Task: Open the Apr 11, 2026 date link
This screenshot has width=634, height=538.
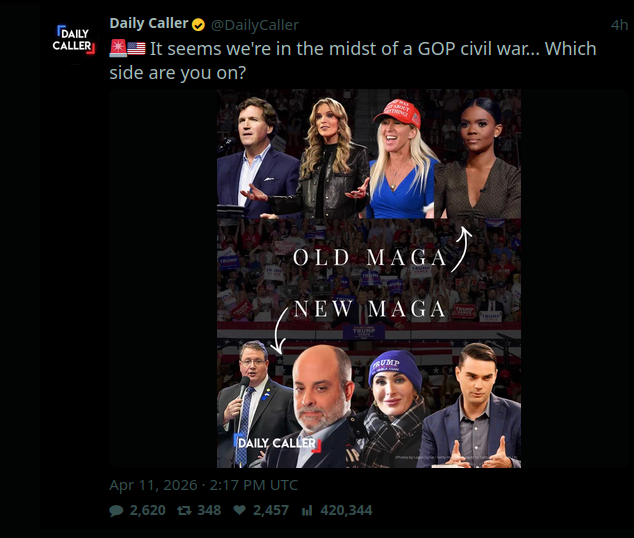Action: (203, 485)
